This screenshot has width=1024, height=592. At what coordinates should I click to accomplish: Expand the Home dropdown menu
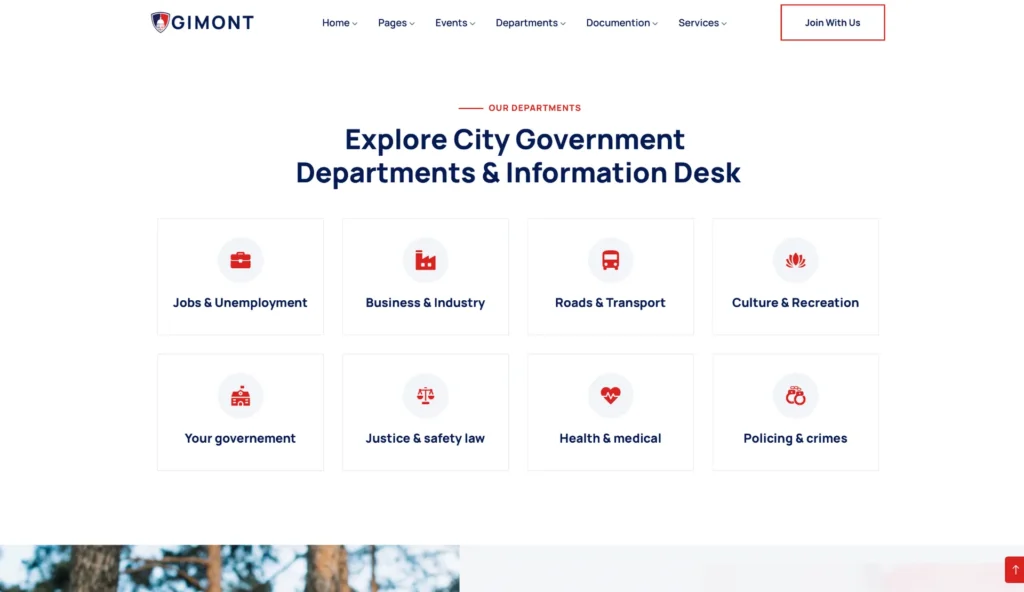point(339,23)
